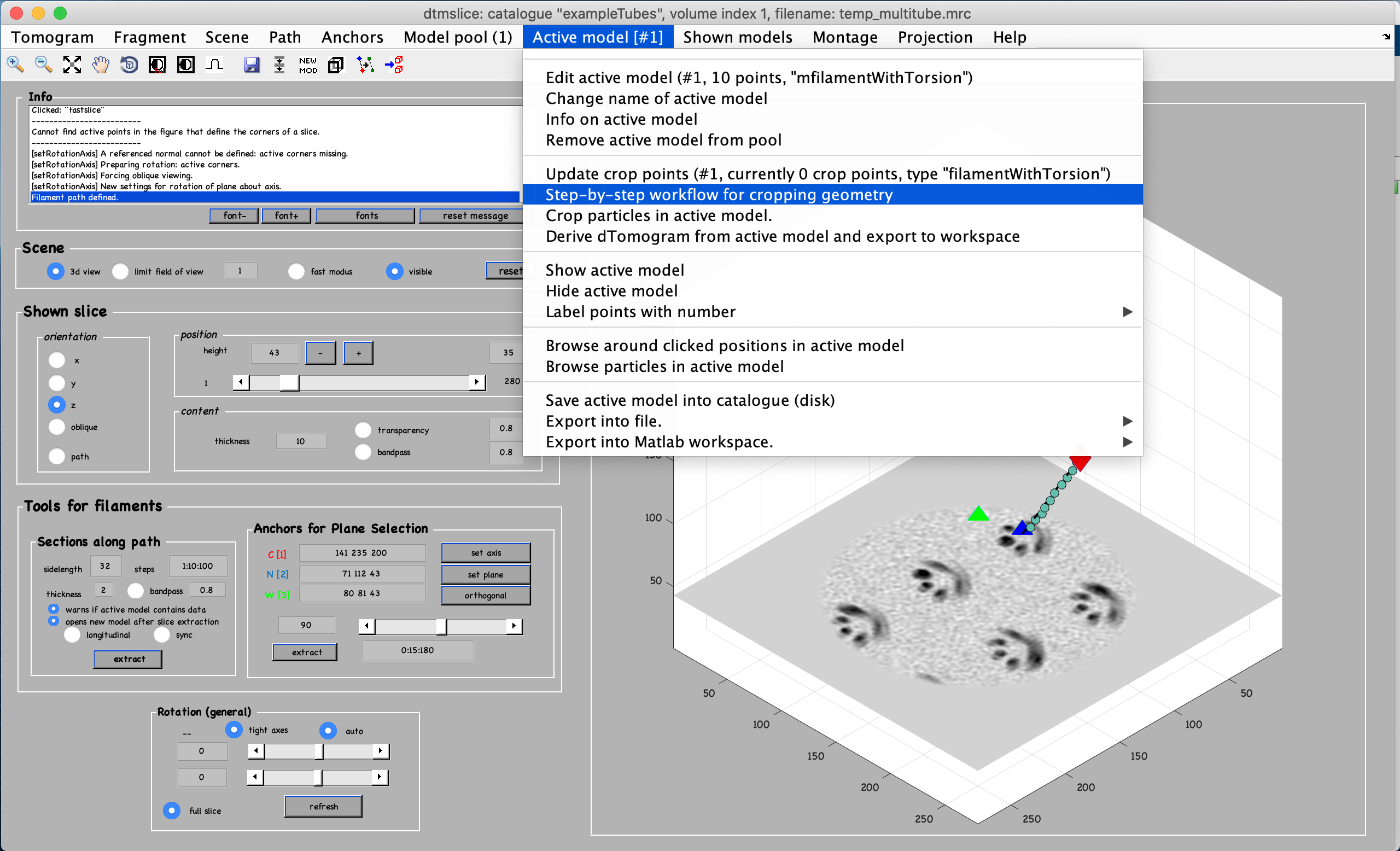Open the Fragment menu
The width and height of the screenshot is (1400, 851).
[149, 38]
